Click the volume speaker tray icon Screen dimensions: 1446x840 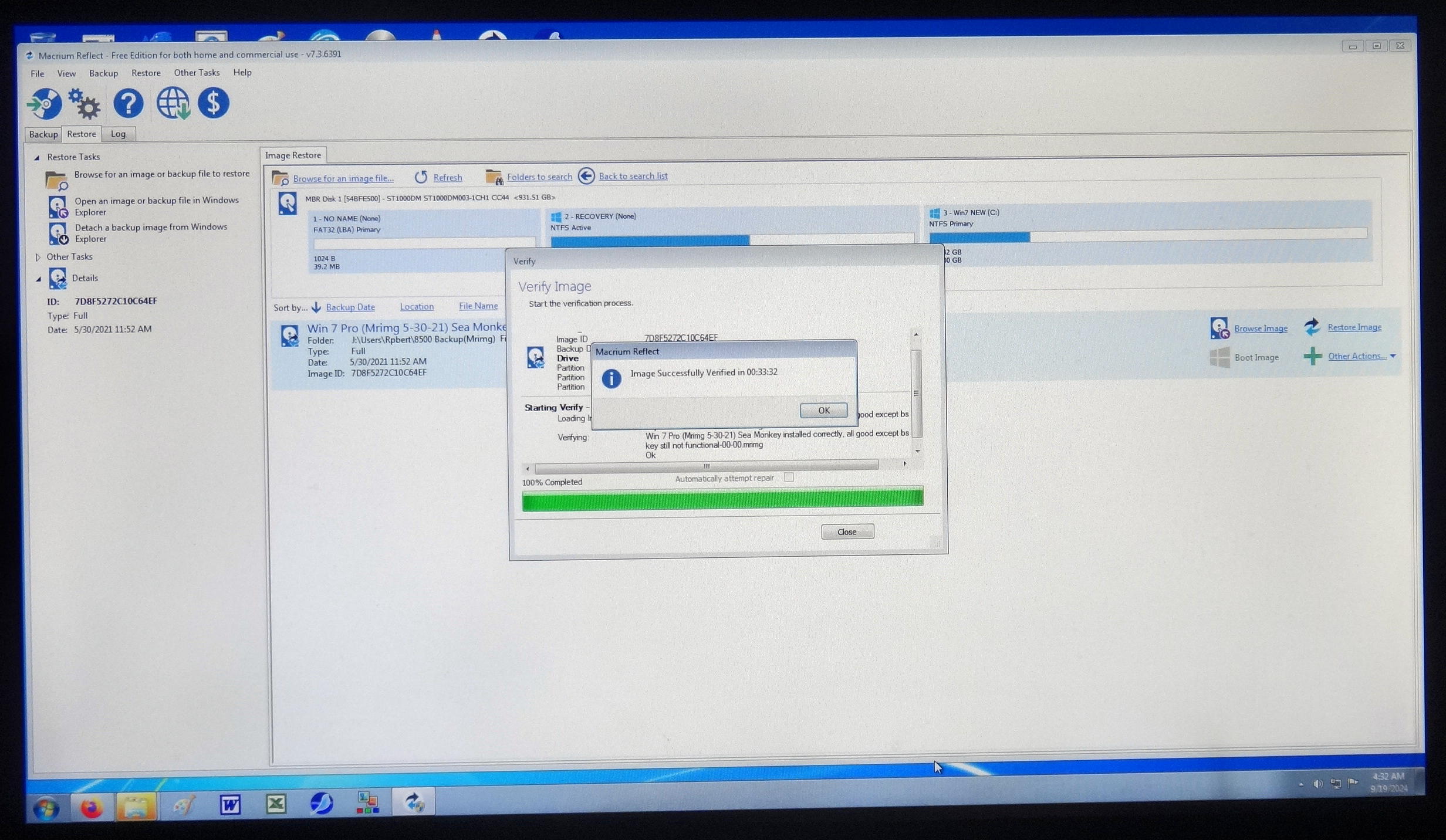point(1318,784)
